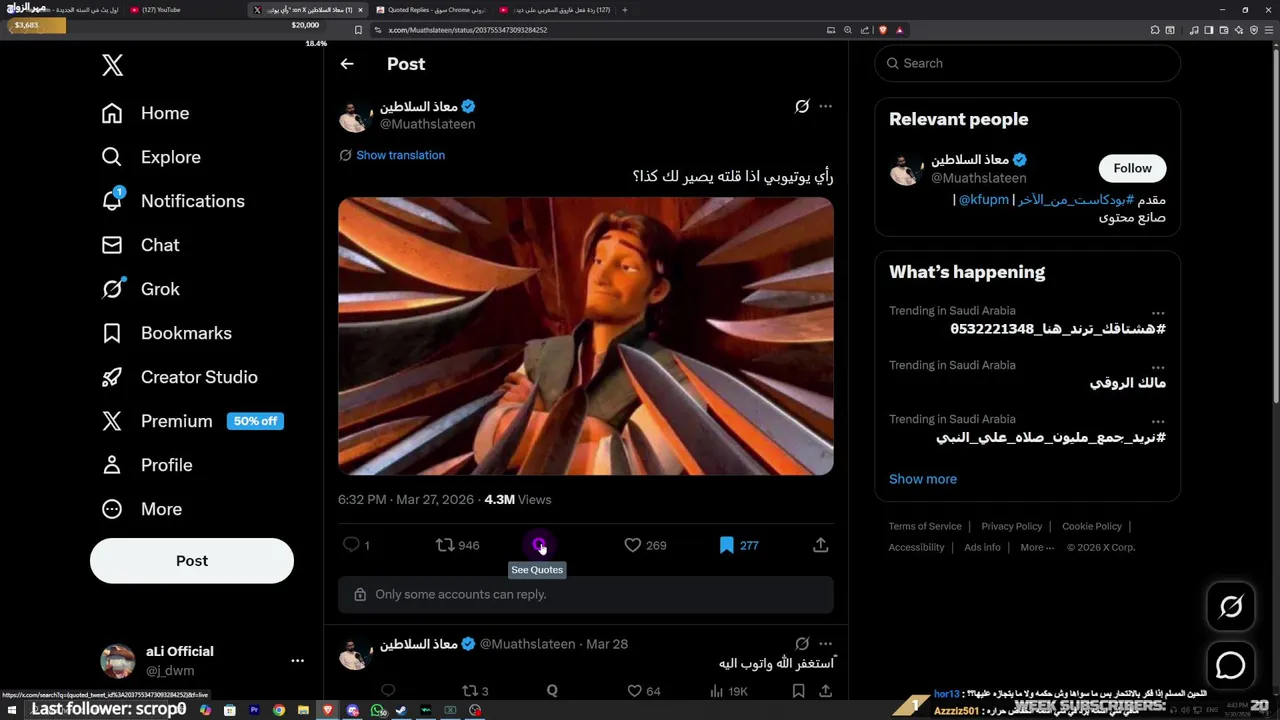
Task: Open the Explore page
Action: 151,157
